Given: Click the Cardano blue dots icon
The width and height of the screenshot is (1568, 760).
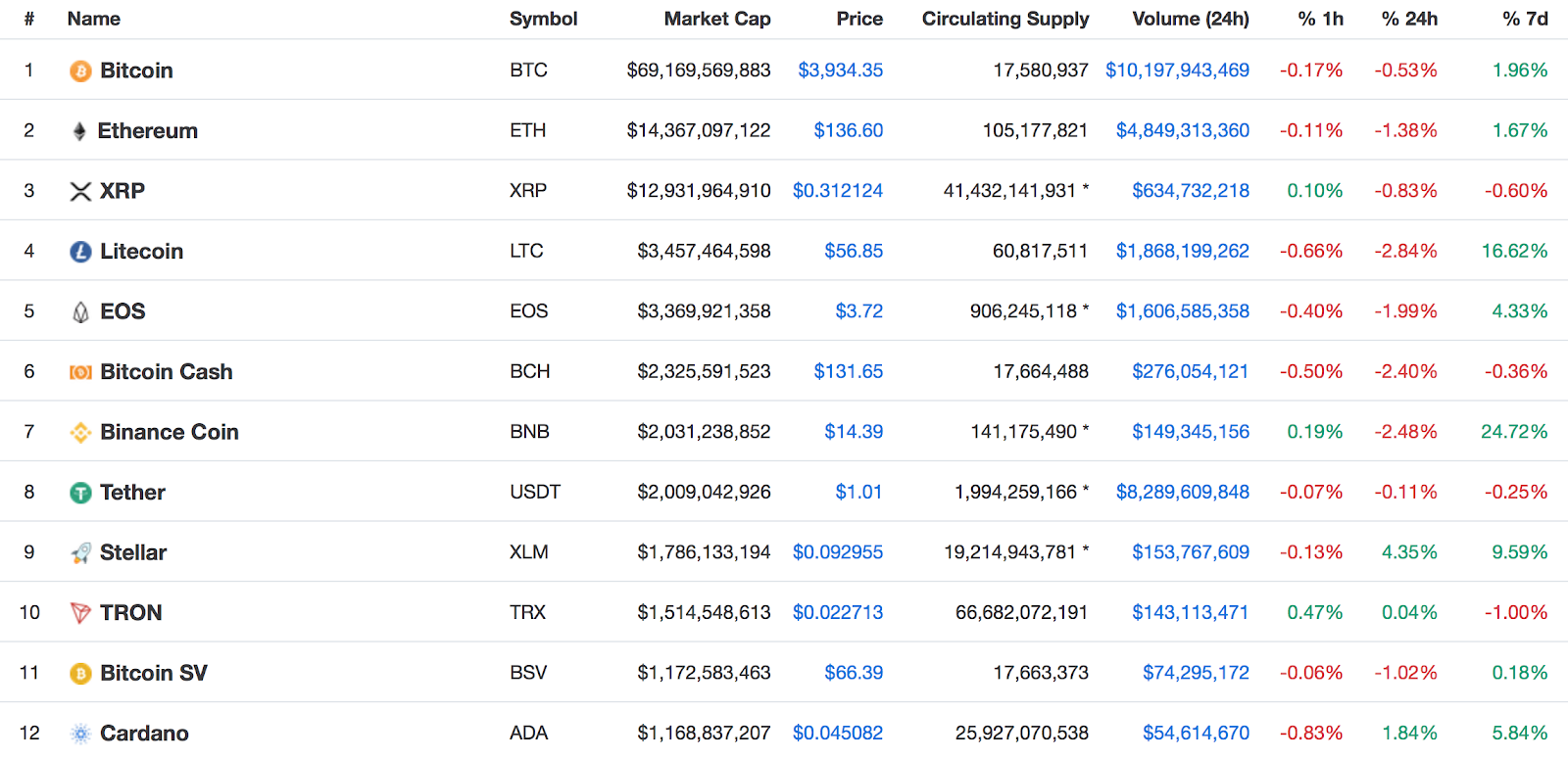Looking at the screenshot, I should coord(80,734).
